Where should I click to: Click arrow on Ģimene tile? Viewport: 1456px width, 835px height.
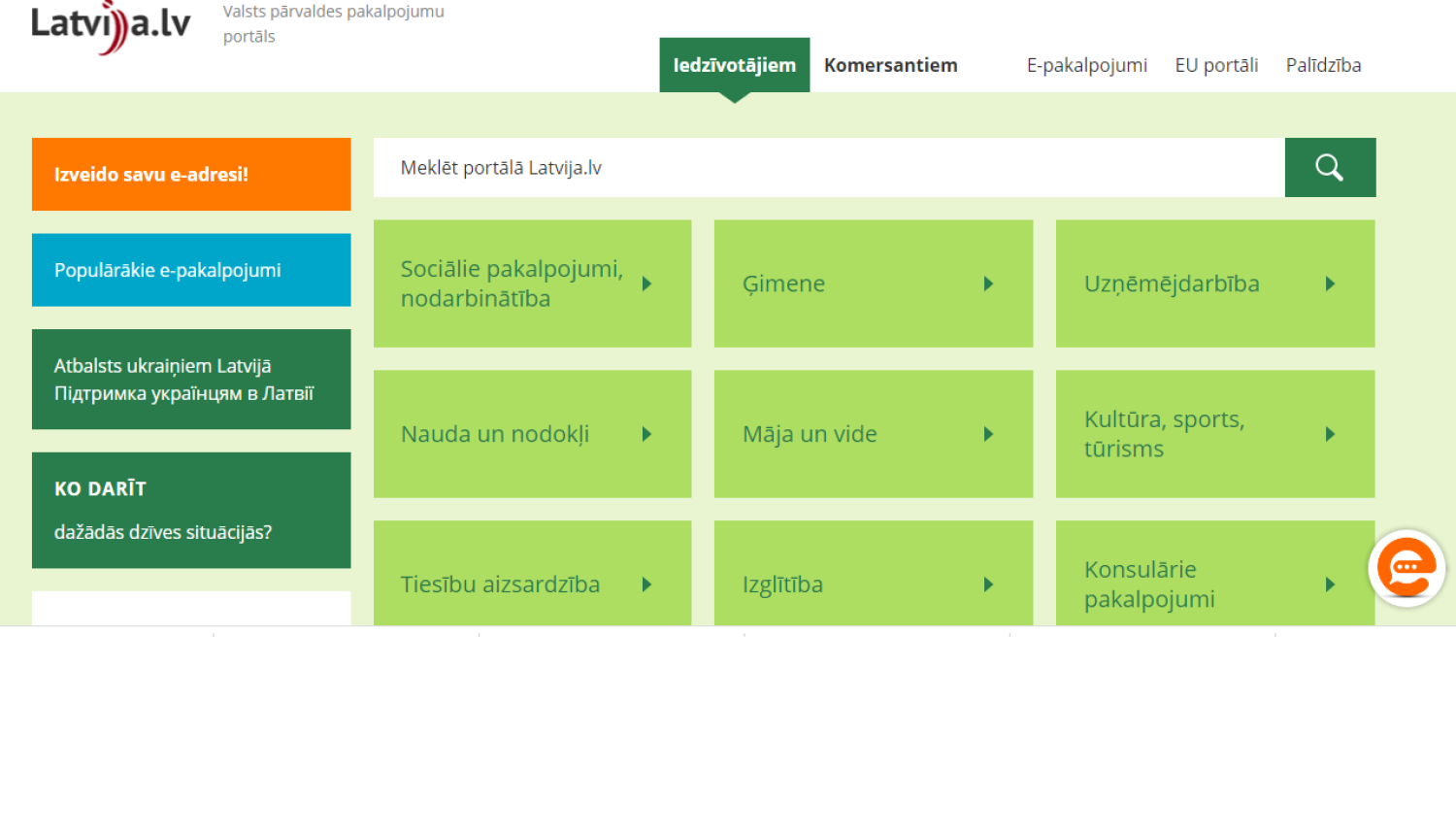click(x=988, y=284)
